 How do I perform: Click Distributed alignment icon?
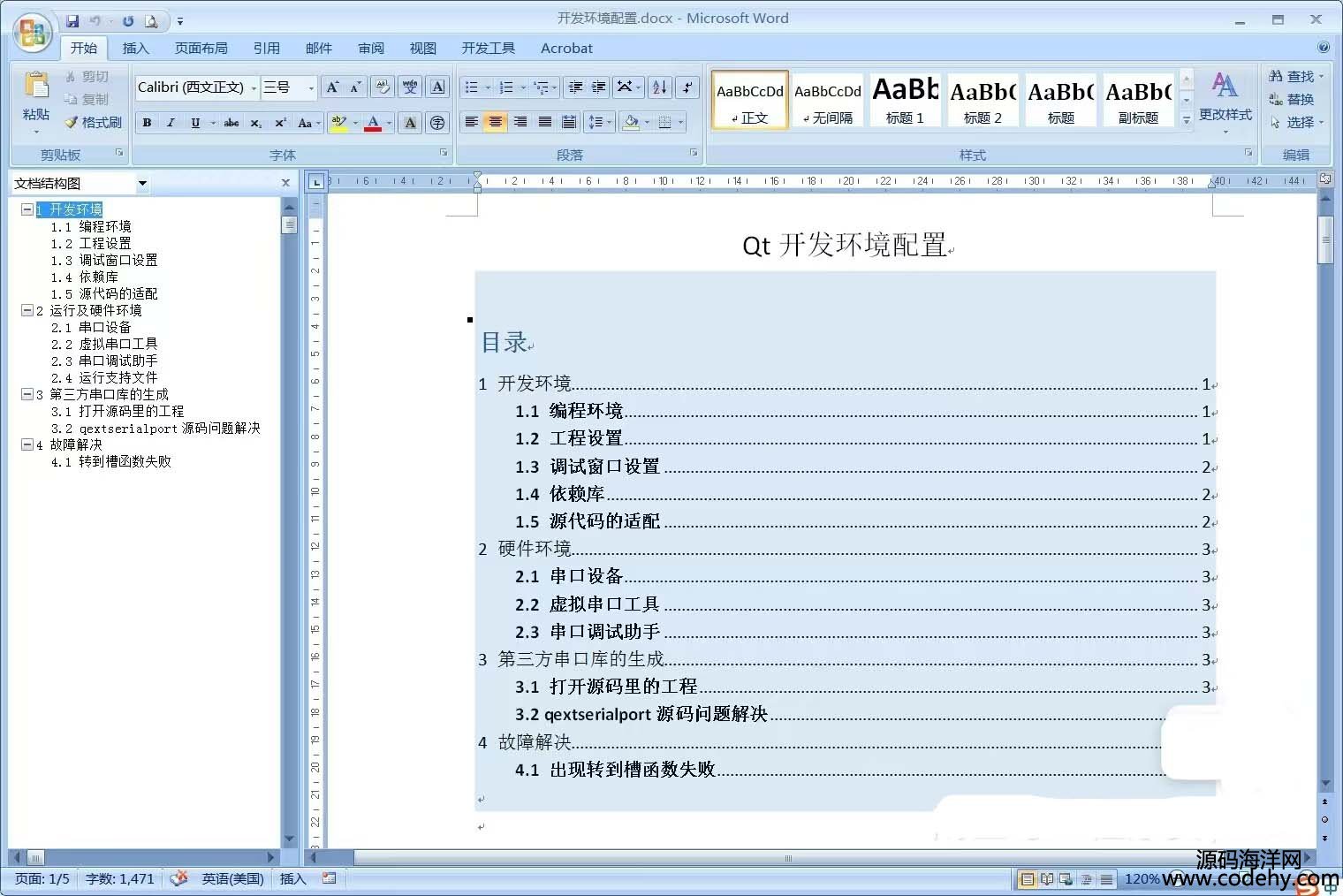pyautogui.click(x=570, y=122)
